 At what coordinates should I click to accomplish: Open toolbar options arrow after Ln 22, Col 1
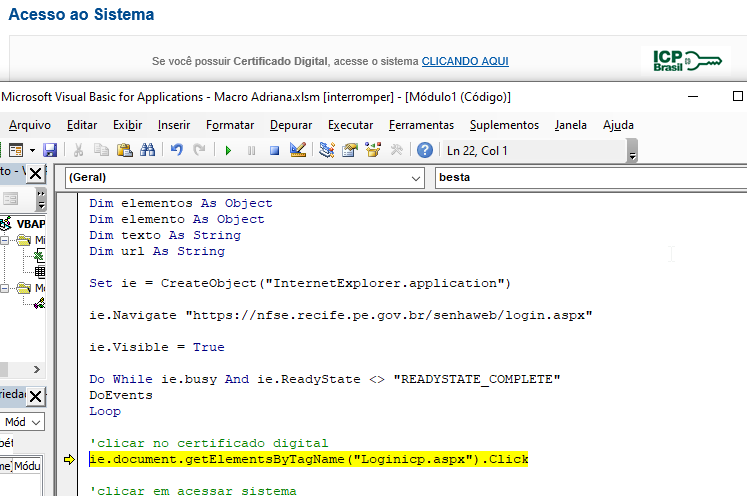pos(632,152)
